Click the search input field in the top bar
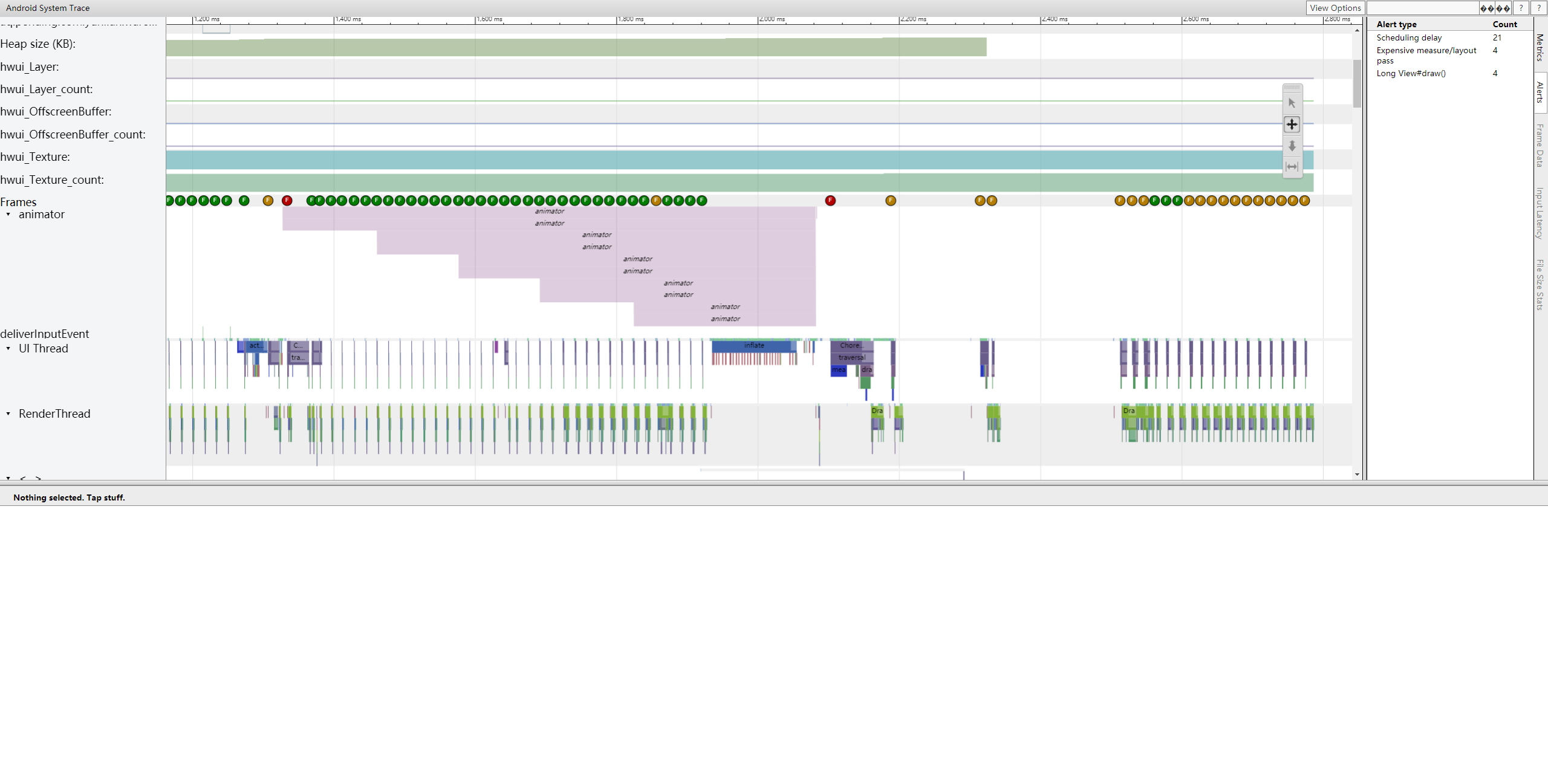 [1422, 8]
